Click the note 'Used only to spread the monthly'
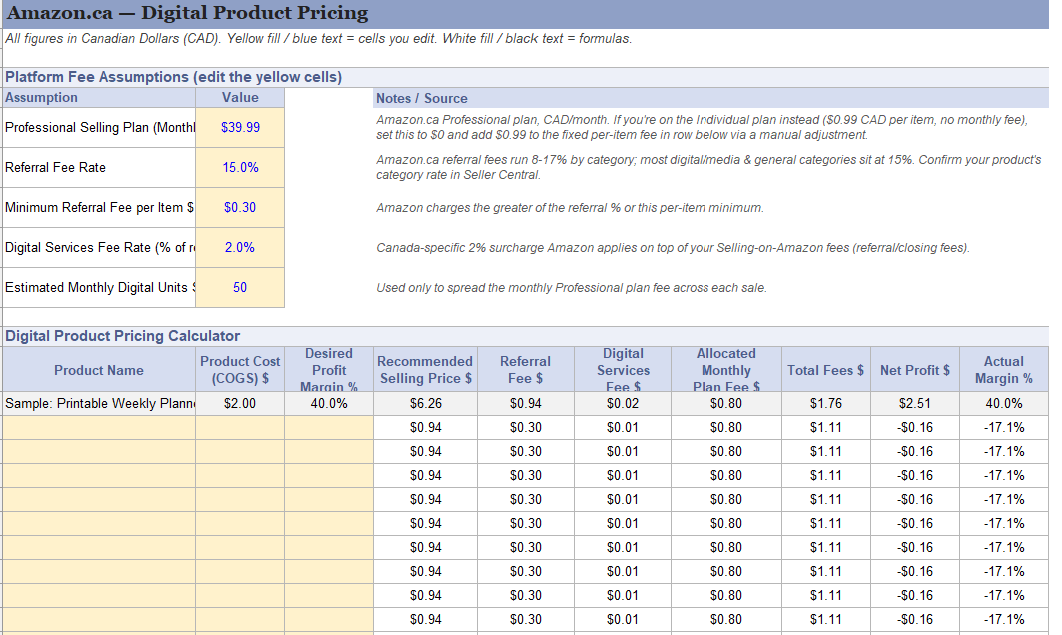Screen dimensions: 1062x635 (x=571, y=288)
